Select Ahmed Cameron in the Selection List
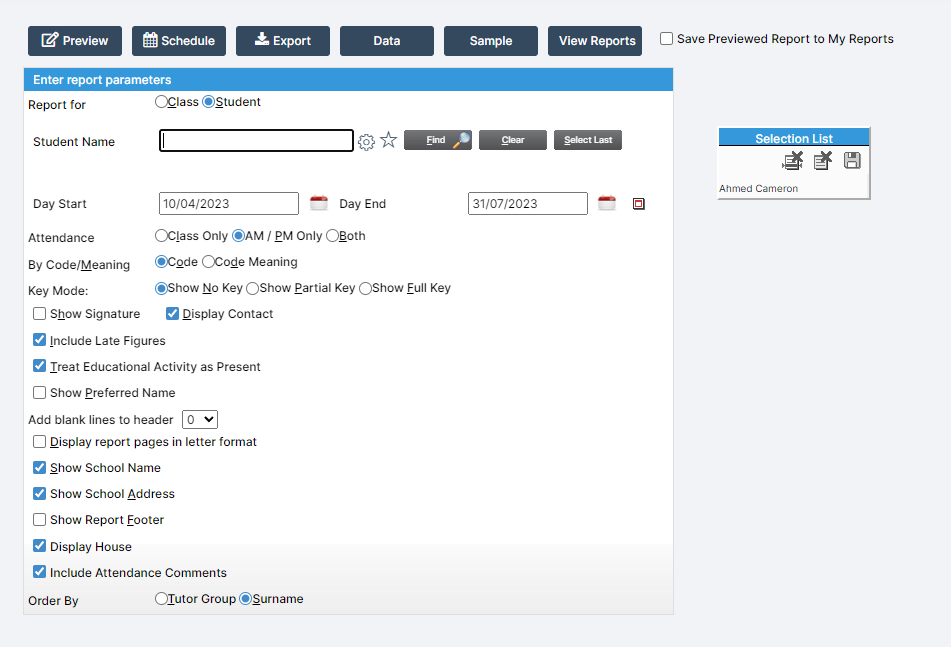 (758, 189)
